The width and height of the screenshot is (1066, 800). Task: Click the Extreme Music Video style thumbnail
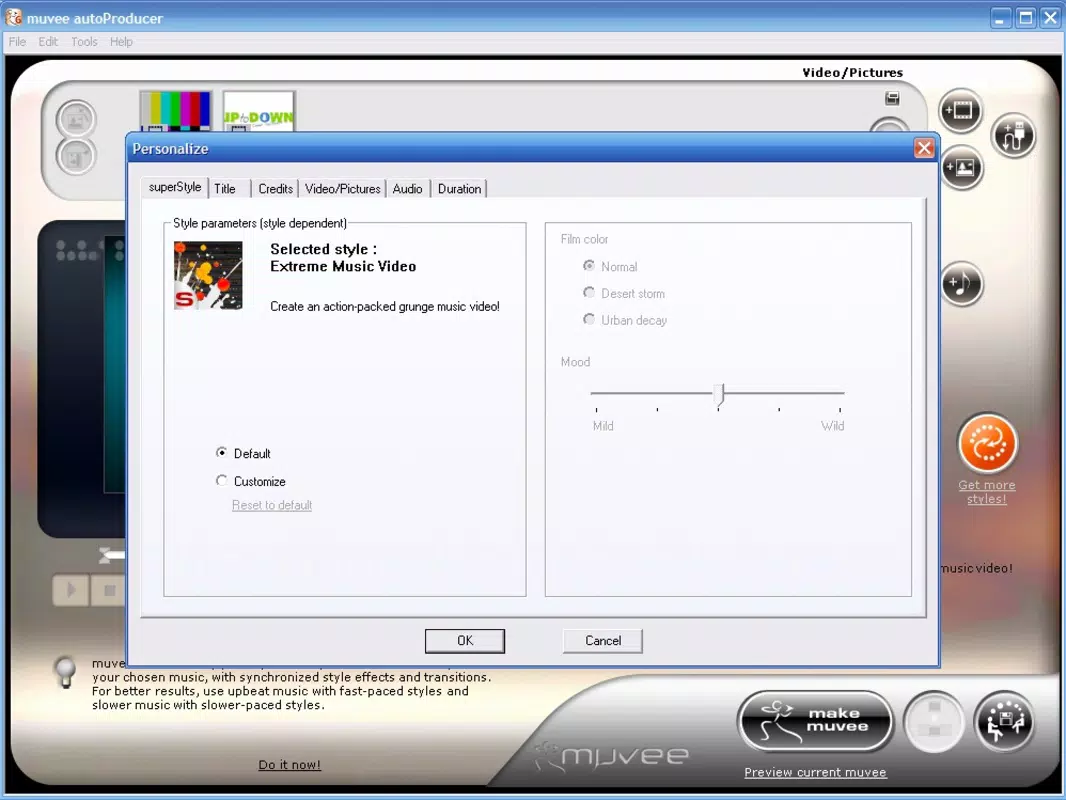pos(208,275)
